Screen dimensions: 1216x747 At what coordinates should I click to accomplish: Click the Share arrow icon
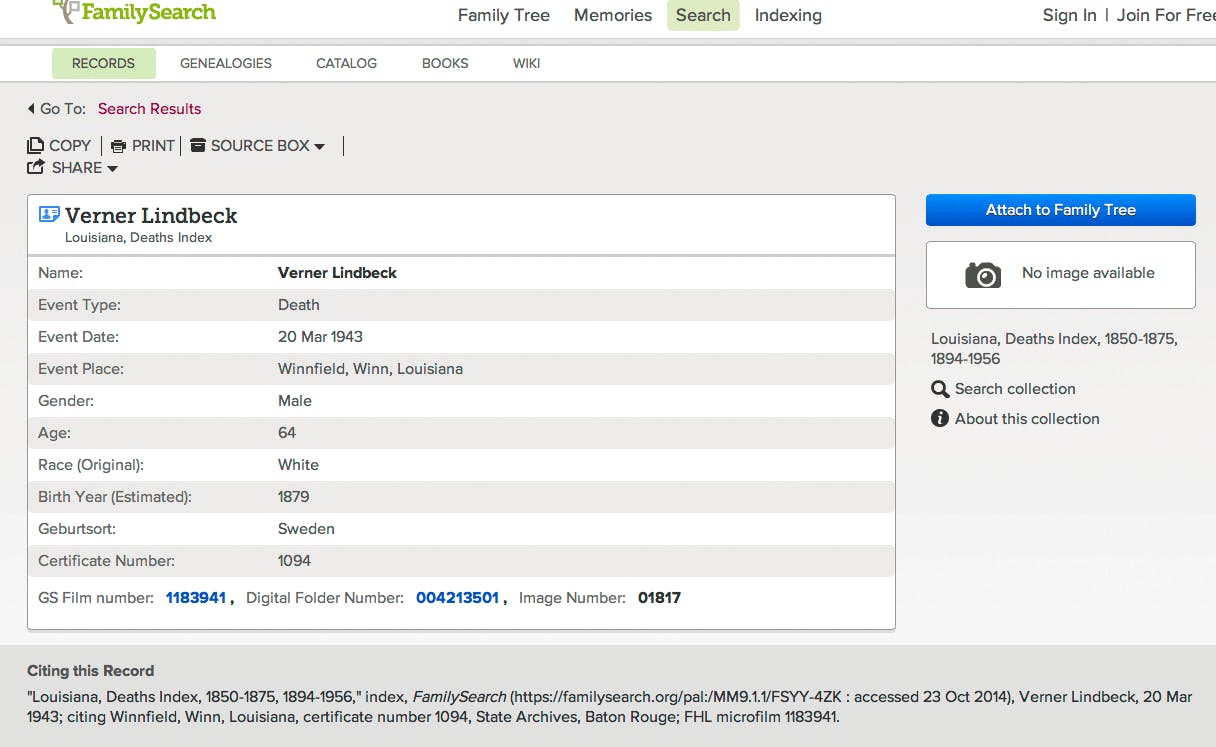[36, 168]
